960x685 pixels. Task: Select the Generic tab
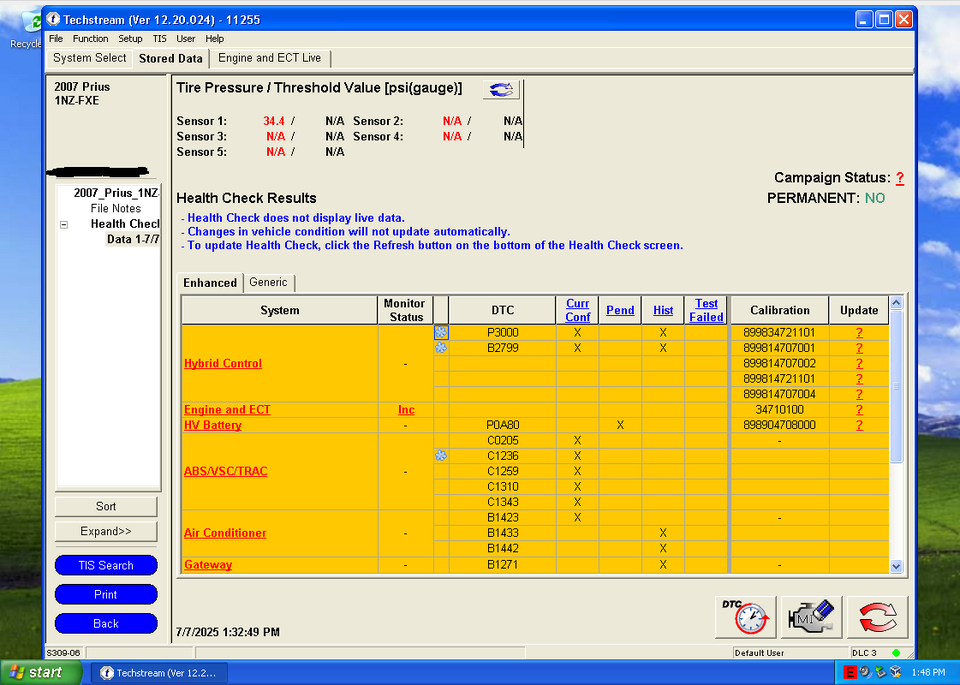click(268, 282)
